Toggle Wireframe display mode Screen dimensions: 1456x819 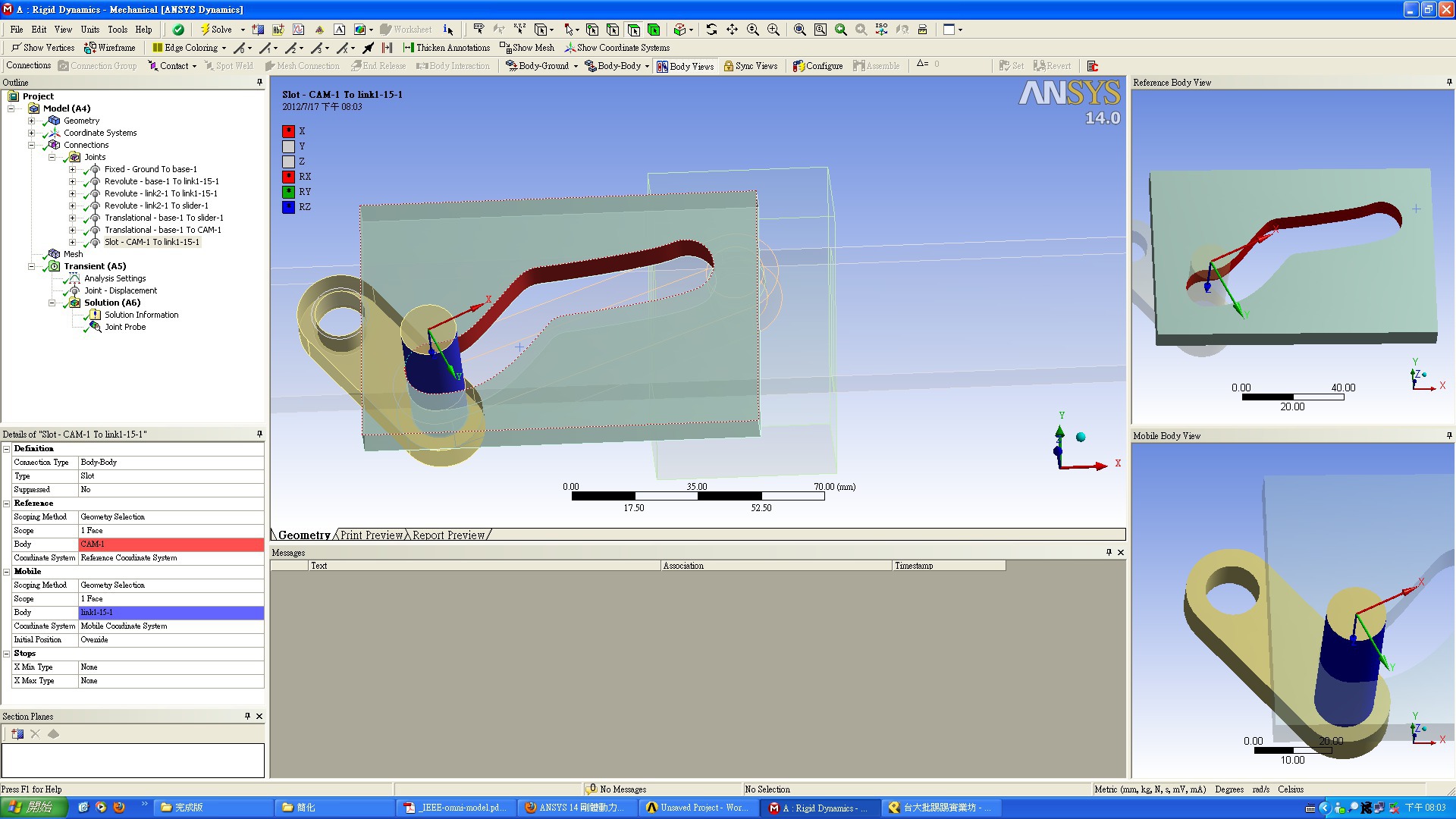tap(110, 48)
